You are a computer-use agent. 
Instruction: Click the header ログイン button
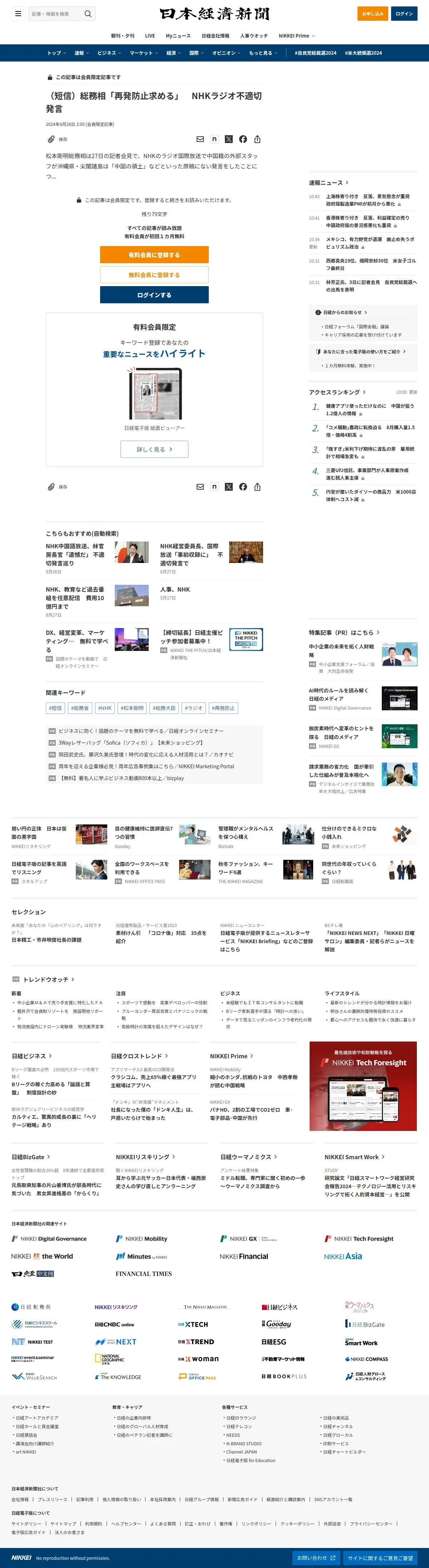[404, 13]
